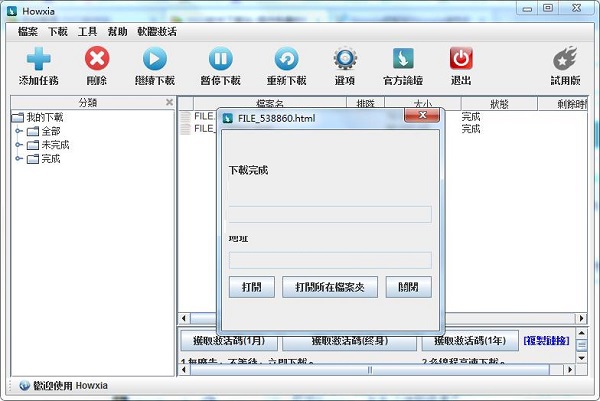
Task: Click bottom panel vertical scrollbar up arrow
Action: [582, 333]
